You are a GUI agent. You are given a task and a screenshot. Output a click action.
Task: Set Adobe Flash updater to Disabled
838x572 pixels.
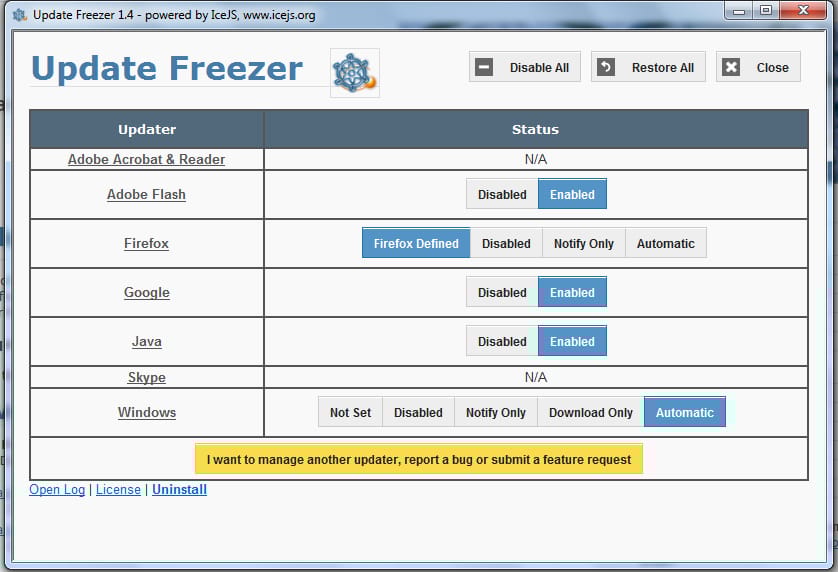(502, 195)
